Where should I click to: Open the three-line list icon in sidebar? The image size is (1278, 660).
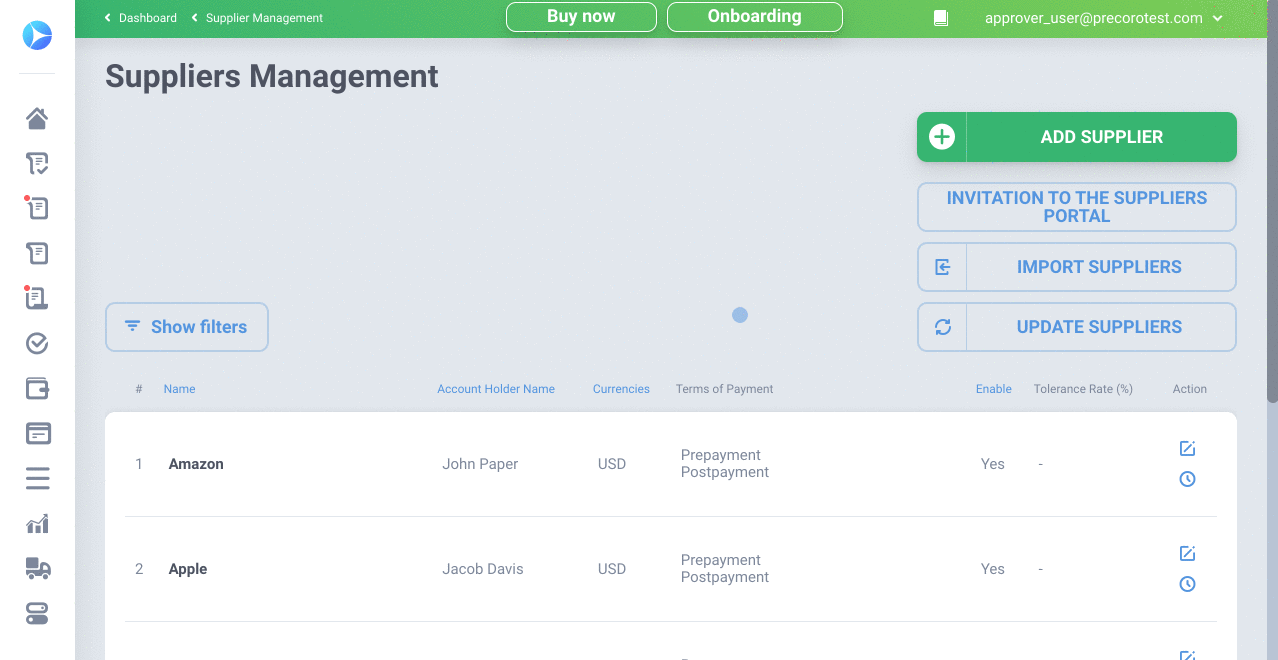37,479
